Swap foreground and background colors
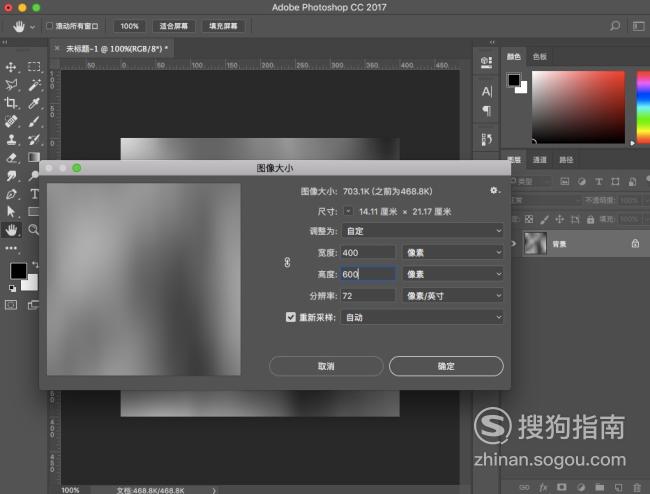Screen dimensions: 650x494 pyautogui.click(x=35, y=264)
